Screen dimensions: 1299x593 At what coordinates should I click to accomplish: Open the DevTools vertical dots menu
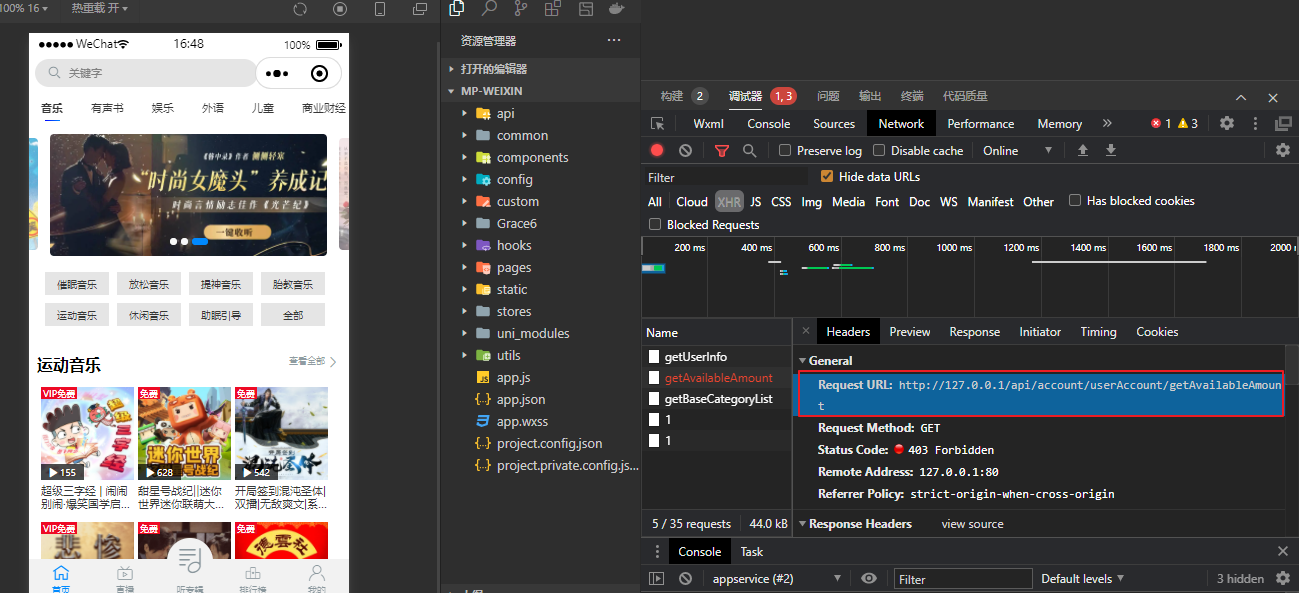pyautogui.click(x=1257, y=124)
